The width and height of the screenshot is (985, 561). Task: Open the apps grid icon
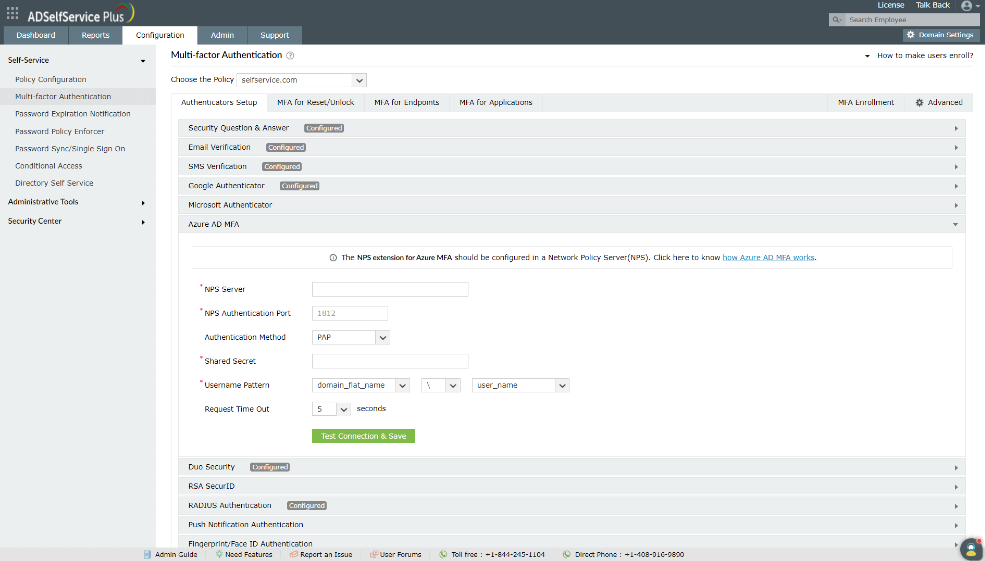tap(13, 13)
